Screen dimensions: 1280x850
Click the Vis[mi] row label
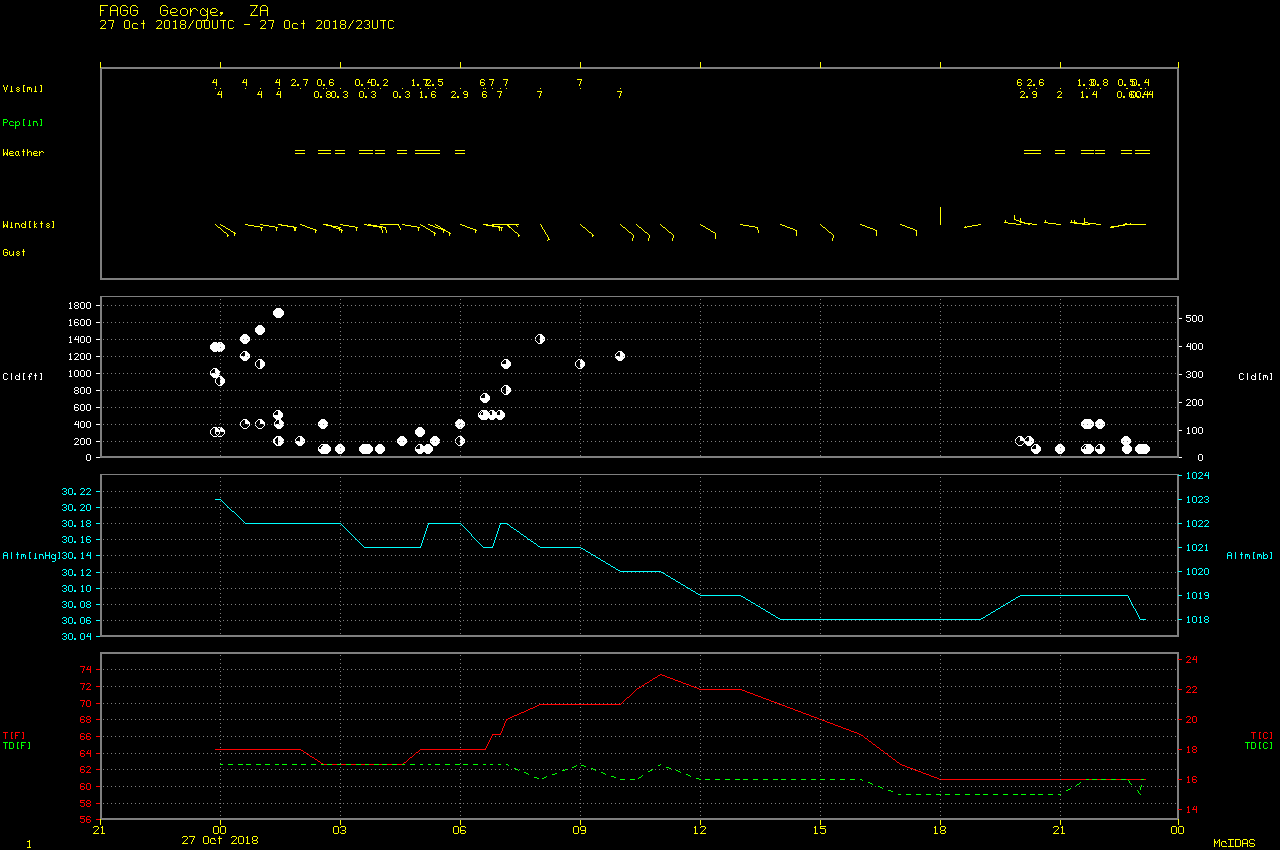tap(23, 89)
